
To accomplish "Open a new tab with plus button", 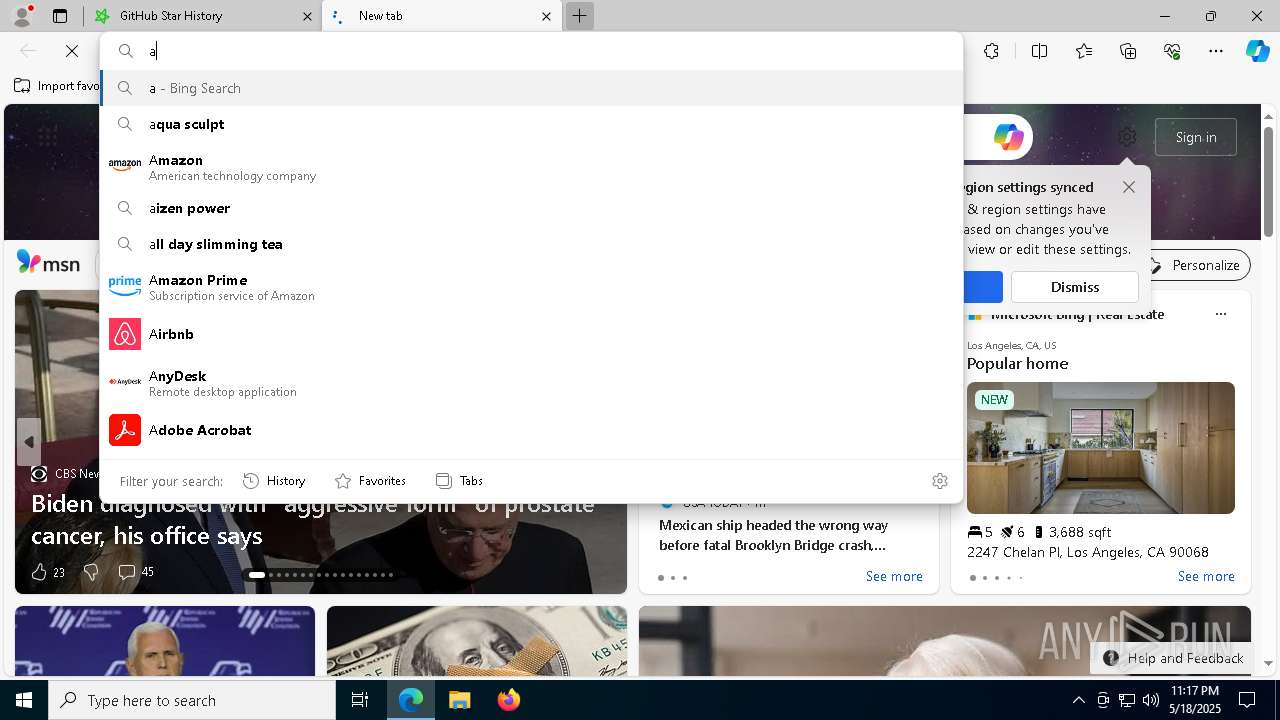I will click(579, 16).
